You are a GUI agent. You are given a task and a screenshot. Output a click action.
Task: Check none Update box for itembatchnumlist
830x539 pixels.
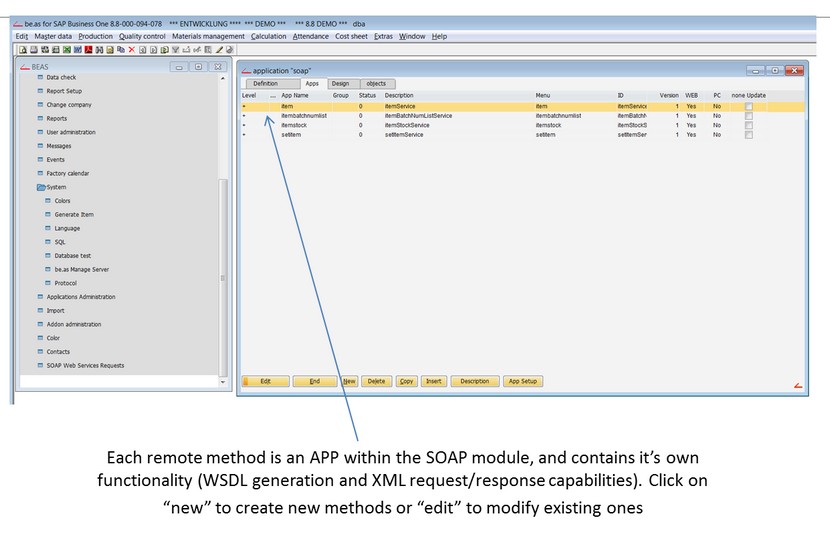pos(748,116)
